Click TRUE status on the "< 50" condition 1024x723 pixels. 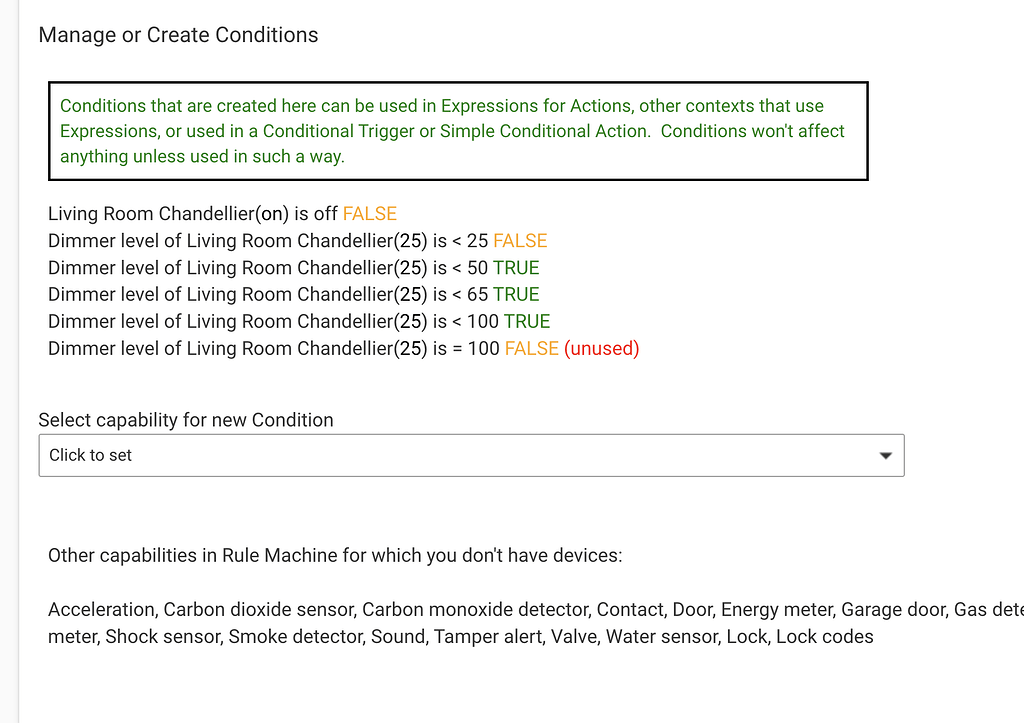coord(516,268)
